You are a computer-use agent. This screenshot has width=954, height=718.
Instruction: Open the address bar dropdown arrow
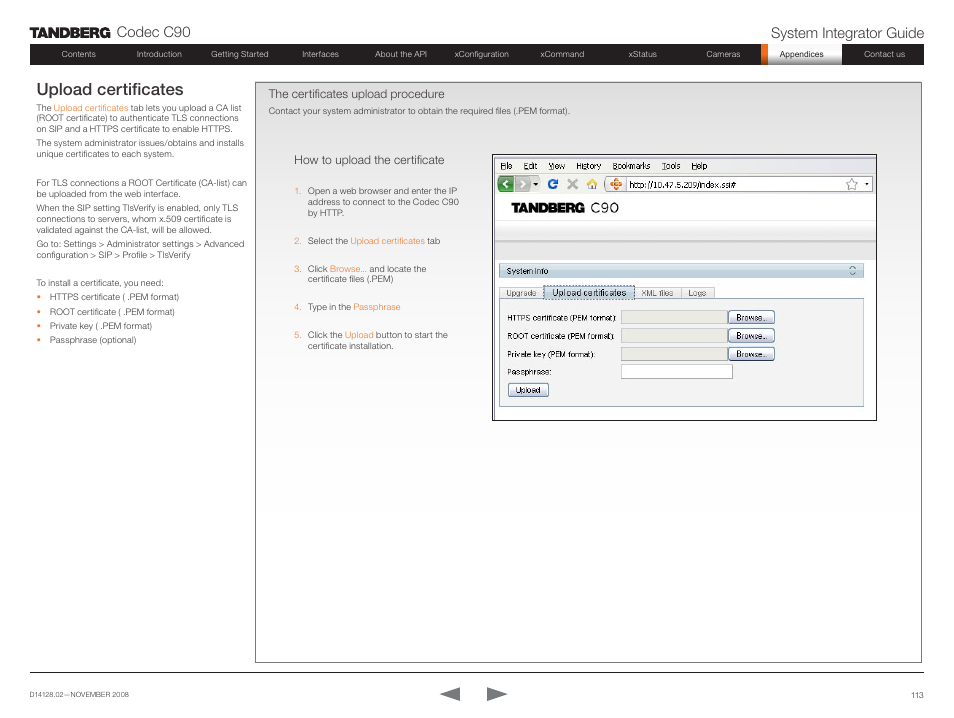tap(866, 184)
